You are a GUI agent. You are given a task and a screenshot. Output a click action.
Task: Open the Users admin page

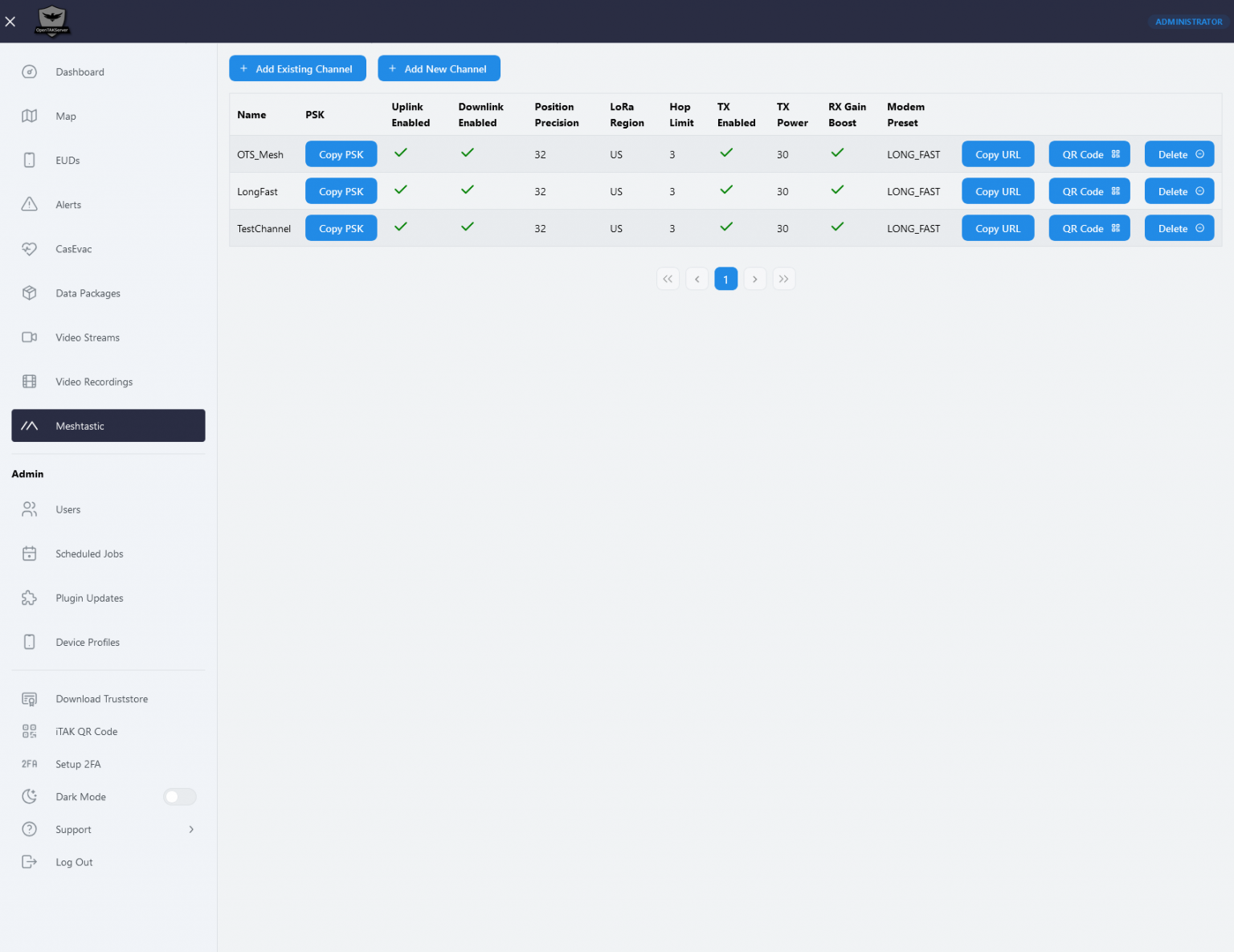(67, 509)
